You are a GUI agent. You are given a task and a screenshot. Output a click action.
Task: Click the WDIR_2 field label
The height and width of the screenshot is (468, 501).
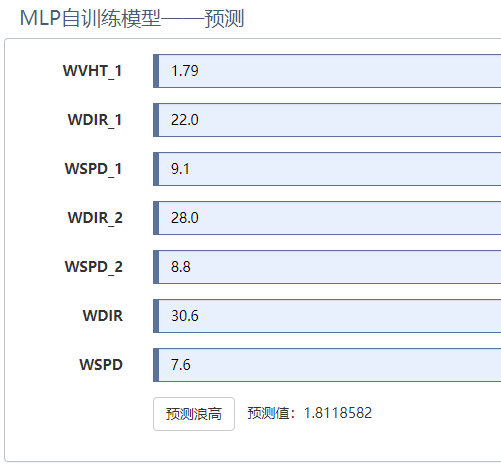pos(95,218)
